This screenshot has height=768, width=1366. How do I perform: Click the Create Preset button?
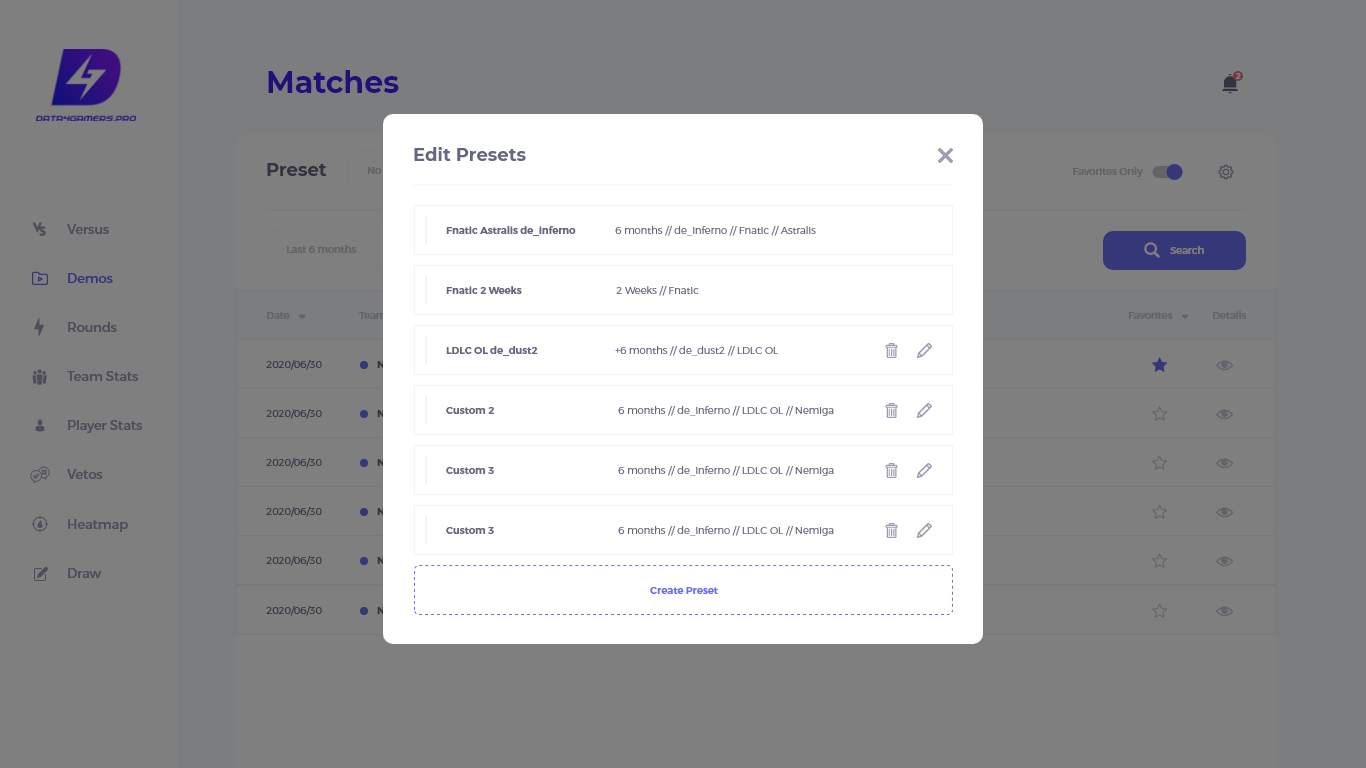683,590
